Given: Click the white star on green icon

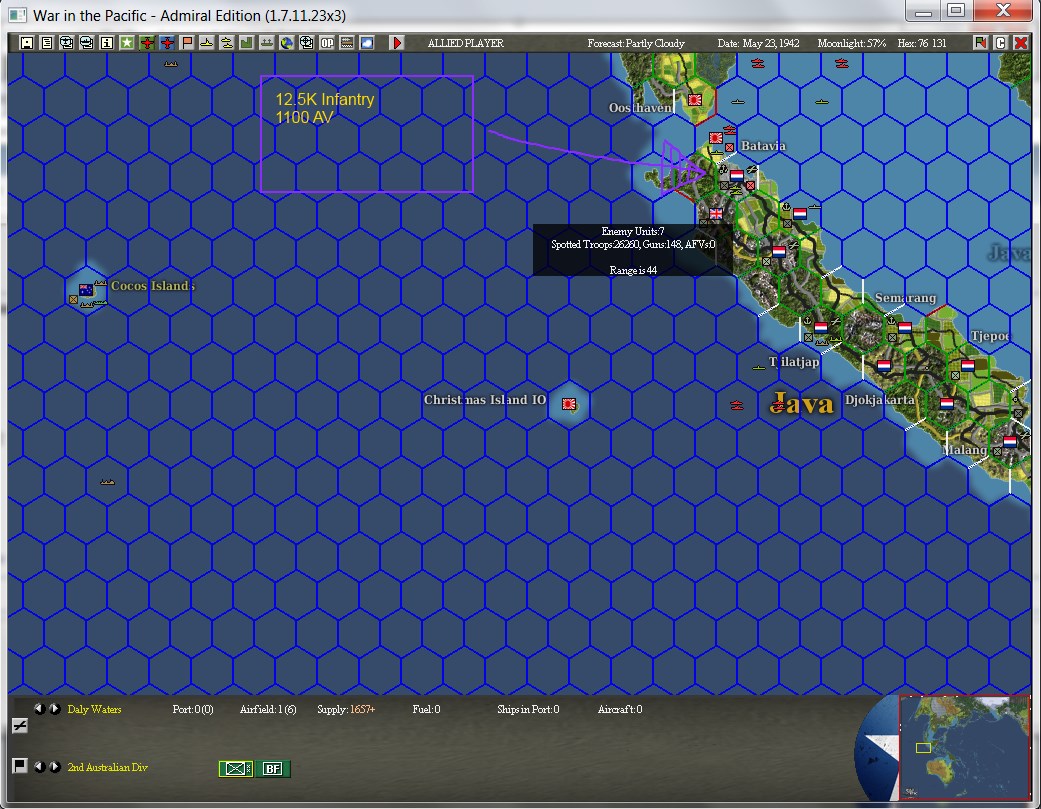Looking at the screenshot, I should tap(127, 43).
